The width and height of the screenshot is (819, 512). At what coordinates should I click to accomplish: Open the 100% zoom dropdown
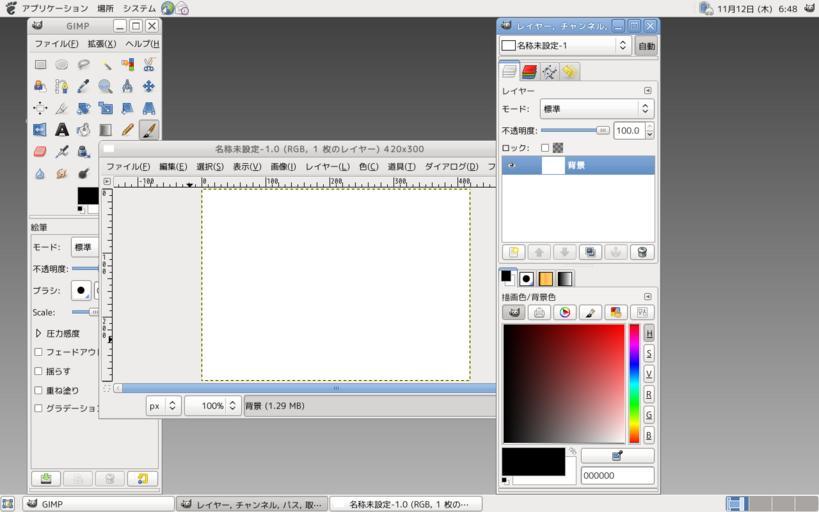pyautogui.click(x=233, y=406)
